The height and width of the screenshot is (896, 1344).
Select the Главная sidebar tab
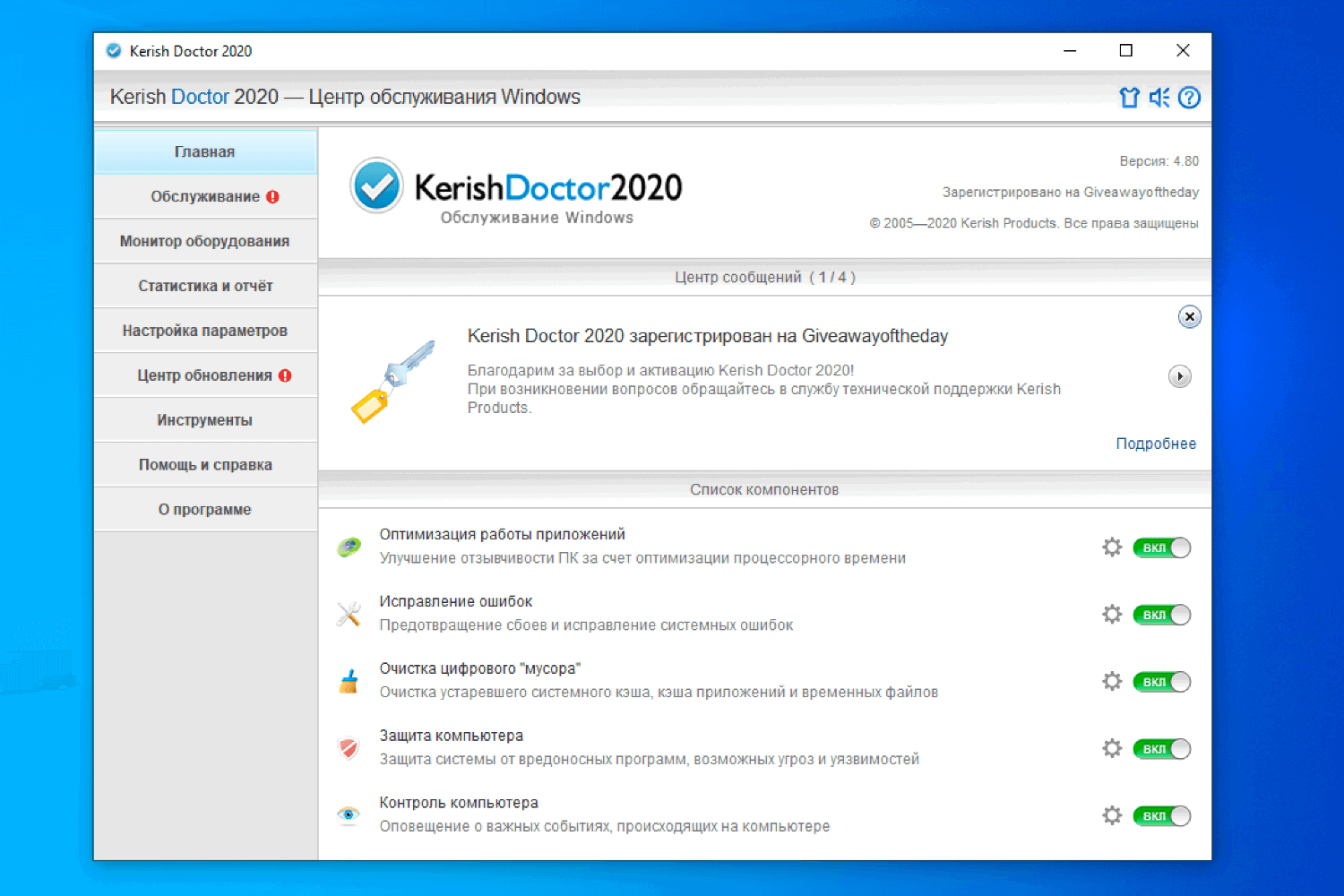[x=205, y=152]
